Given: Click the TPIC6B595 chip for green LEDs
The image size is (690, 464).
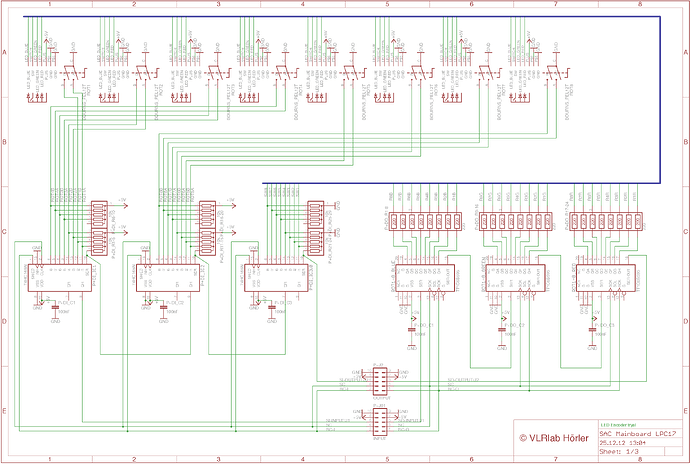Looking at the screenshot, I should coord(515,278).
